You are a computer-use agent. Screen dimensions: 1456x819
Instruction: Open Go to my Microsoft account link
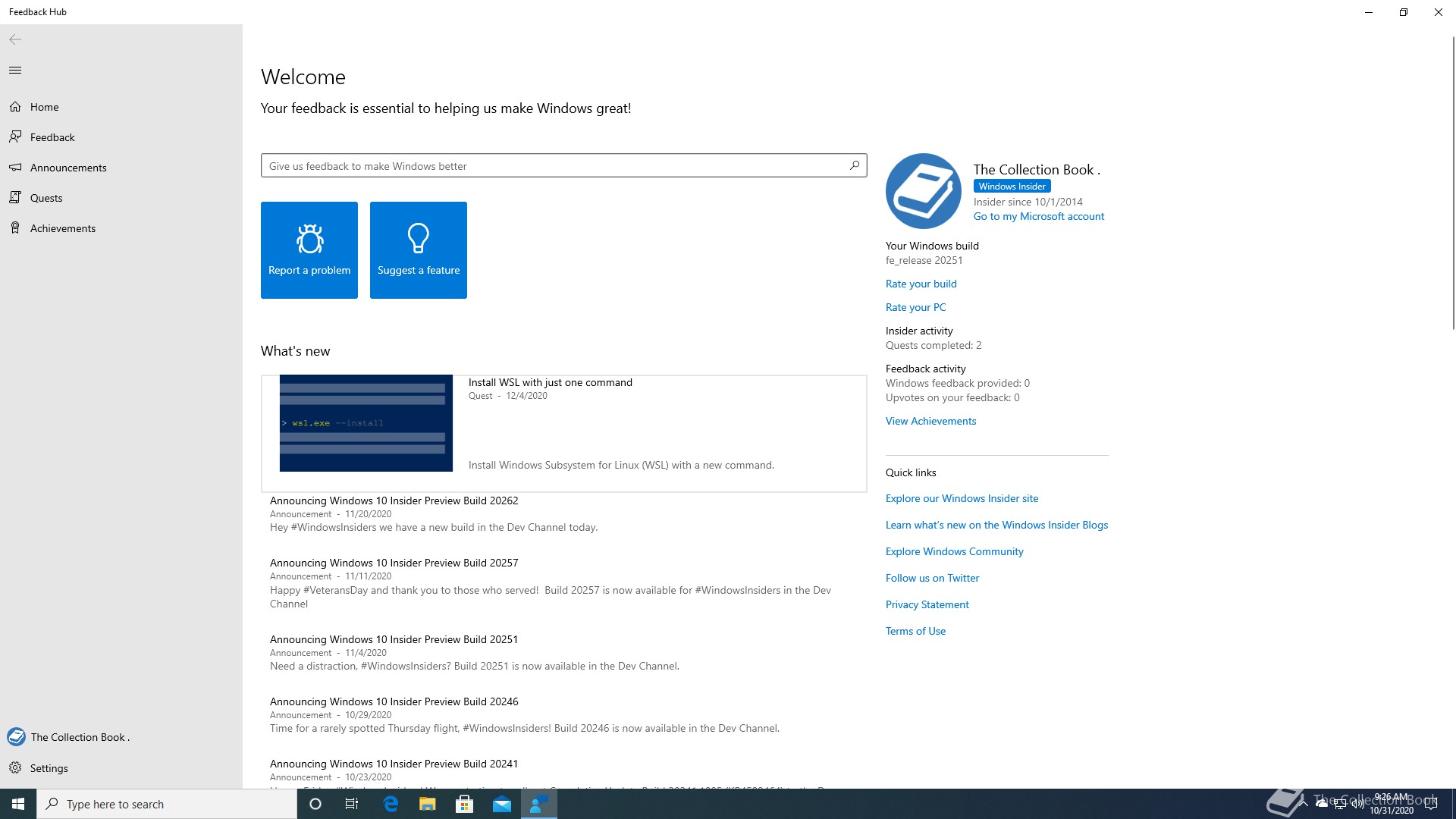(x=1039, y=216)
